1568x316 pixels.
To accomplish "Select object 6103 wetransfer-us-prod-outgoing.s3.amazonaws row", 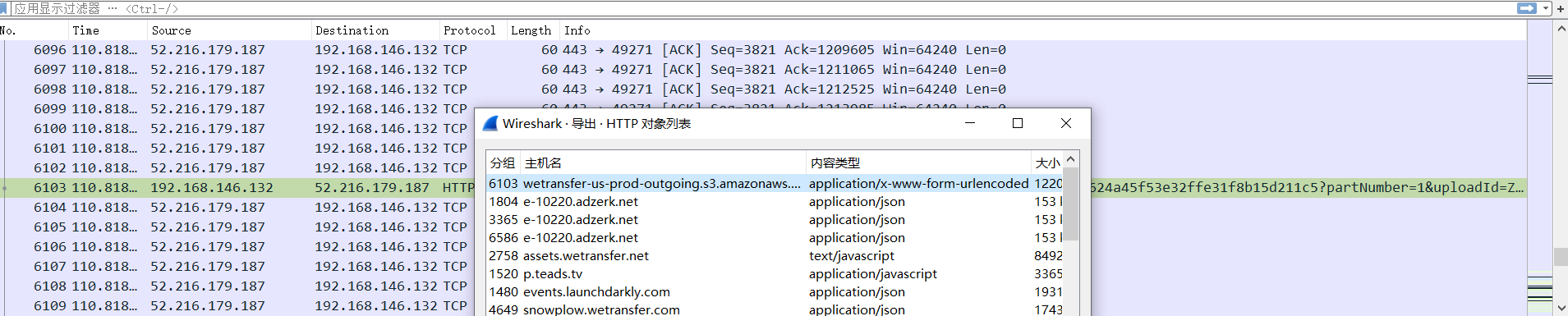I will click(x=775, y=183).
